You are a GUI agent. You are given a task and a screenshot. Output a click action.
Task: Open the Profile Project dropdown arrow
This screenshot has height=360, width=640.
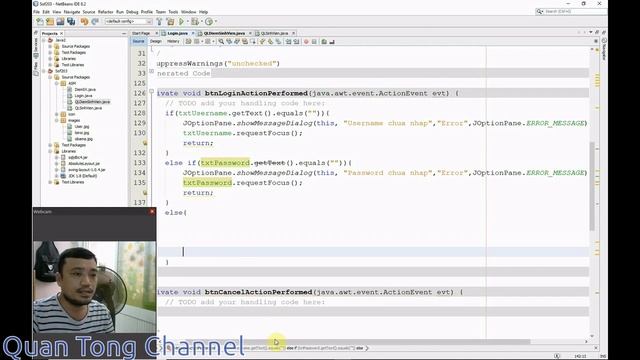216,22
